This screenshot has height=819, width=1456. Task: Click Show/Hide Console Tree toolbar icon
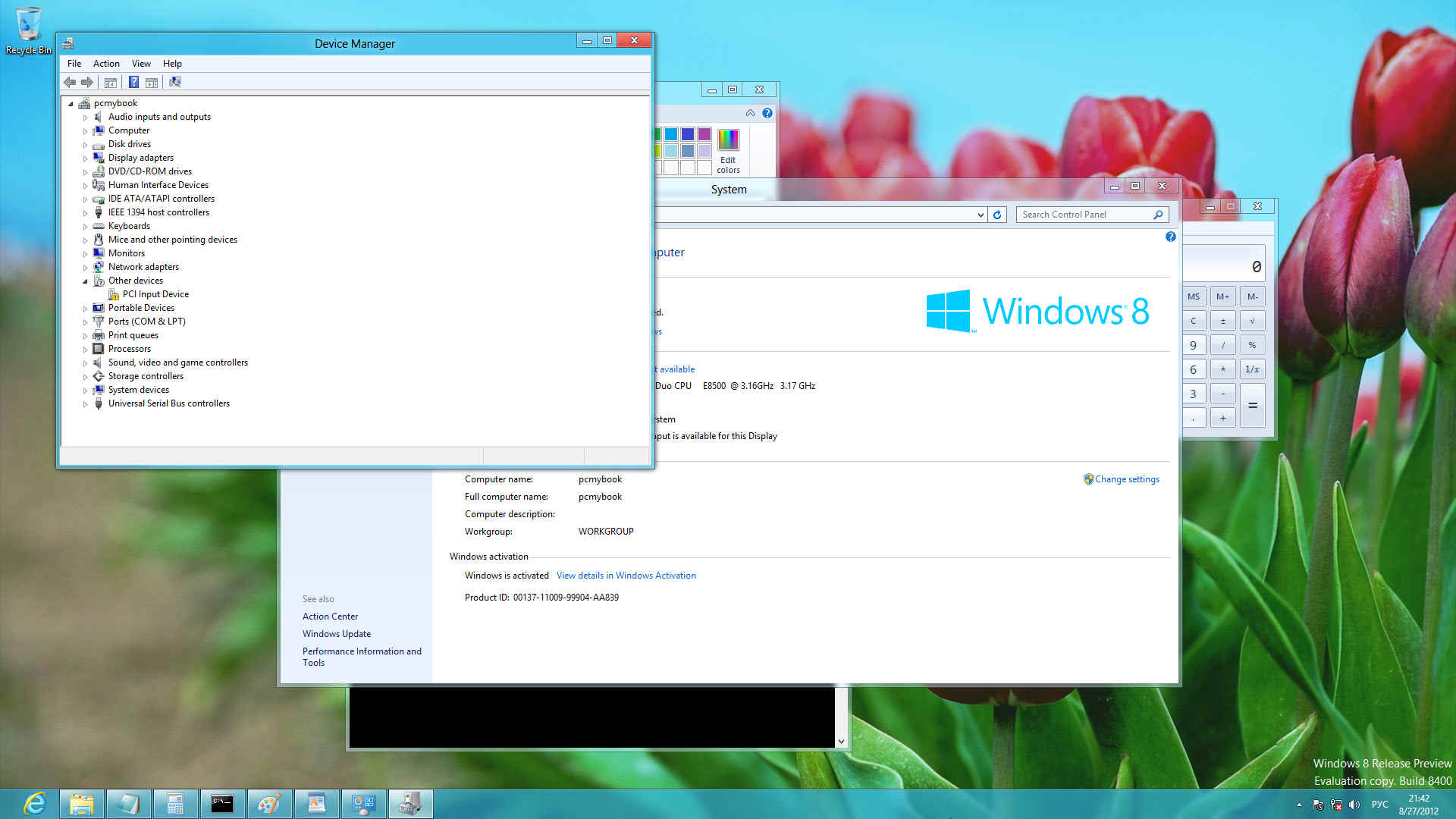pos(111,82)
